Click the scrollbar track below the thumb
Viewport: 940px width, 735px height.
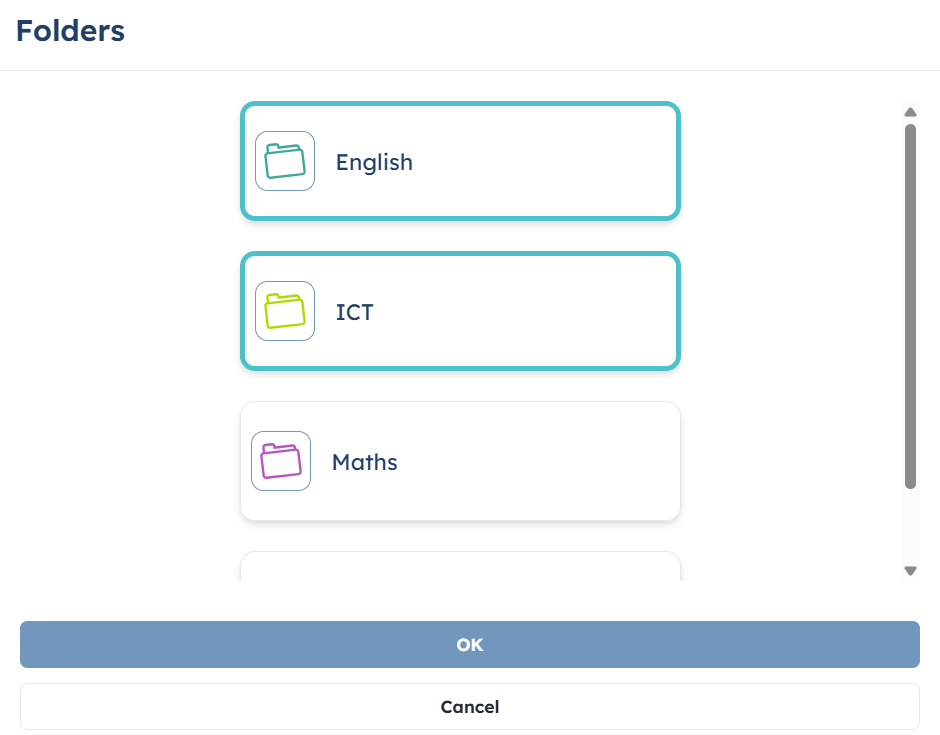[910, 526]
